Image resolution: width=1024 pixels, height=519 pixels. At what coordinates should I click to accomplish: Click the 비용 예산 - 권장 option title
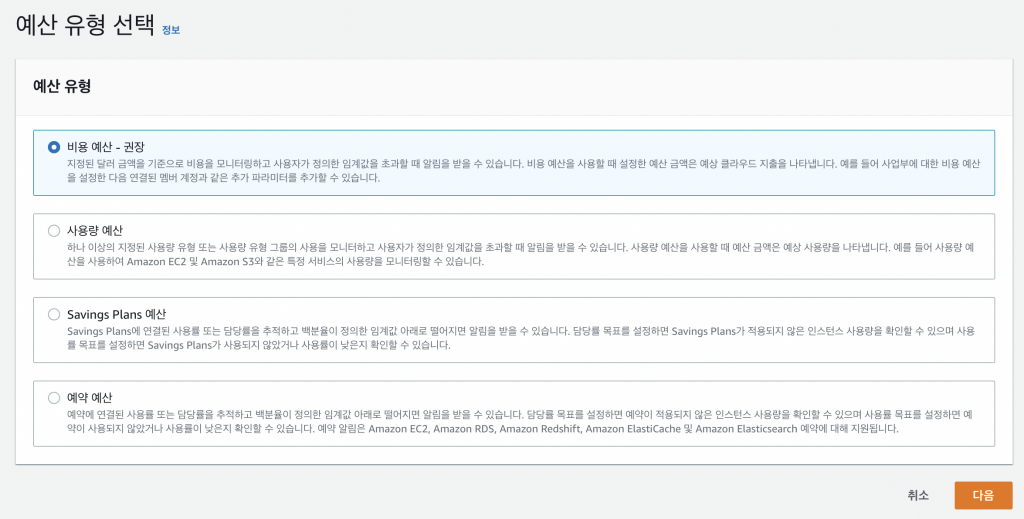[x=106, y=147]
